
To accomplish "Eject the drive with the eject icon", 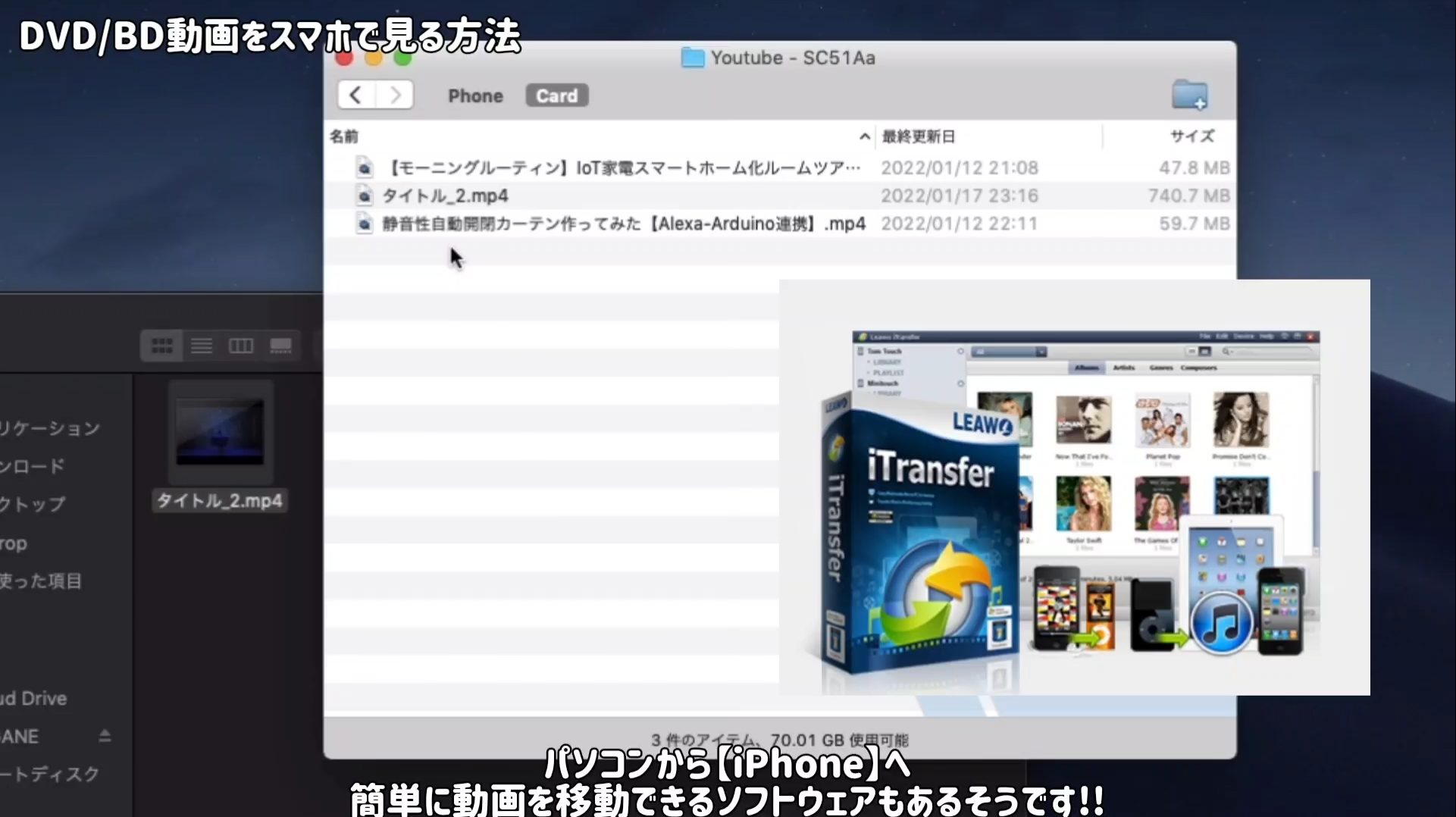I will (105, 736).
